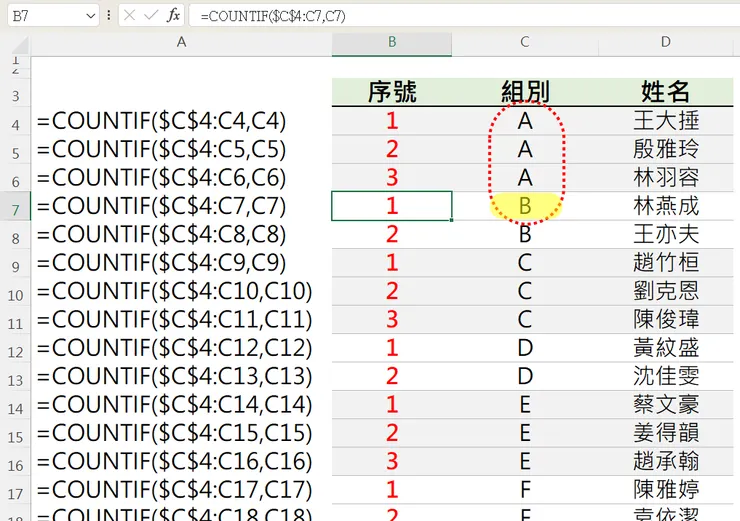Click name cell 沈佳雯
The height and width of the screenshot is (521, 740).
665,376
